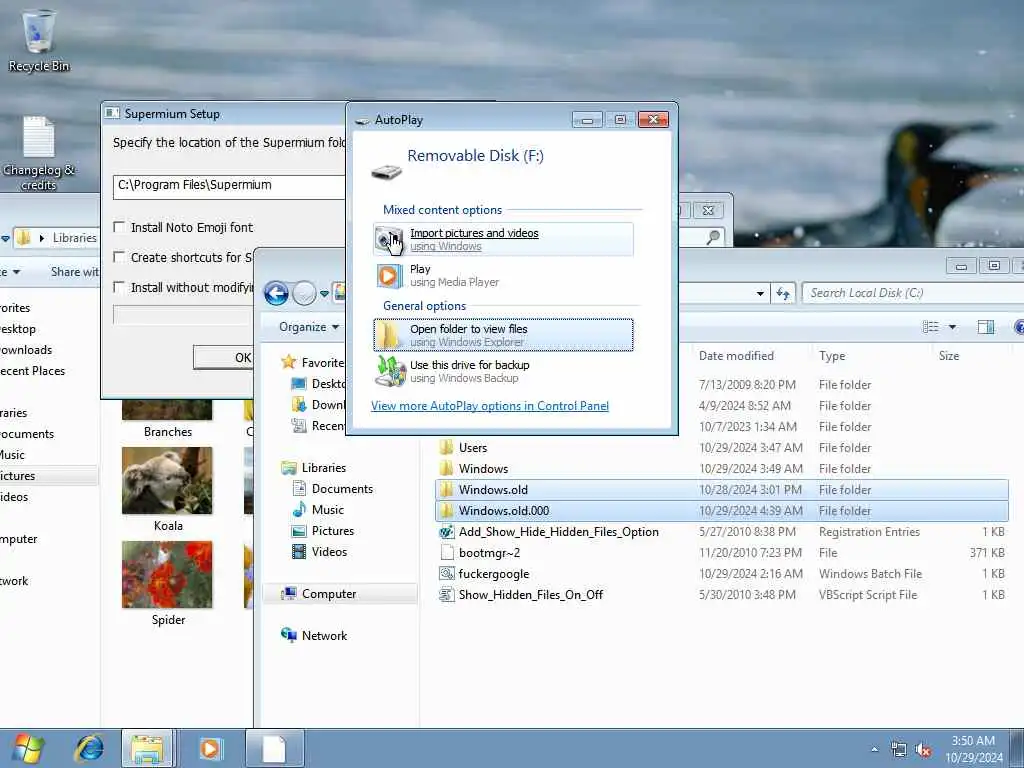
Task: Open Windows Explorer from the taskbar
Action: (148, 748)
